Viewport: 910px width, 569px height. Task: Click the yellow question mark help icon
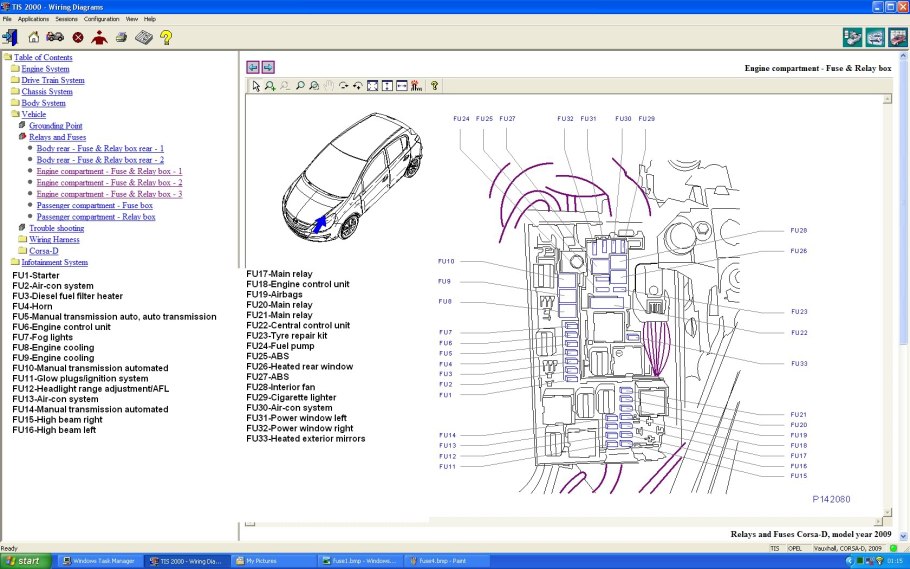pyautogui.click(x=166, y=38)
